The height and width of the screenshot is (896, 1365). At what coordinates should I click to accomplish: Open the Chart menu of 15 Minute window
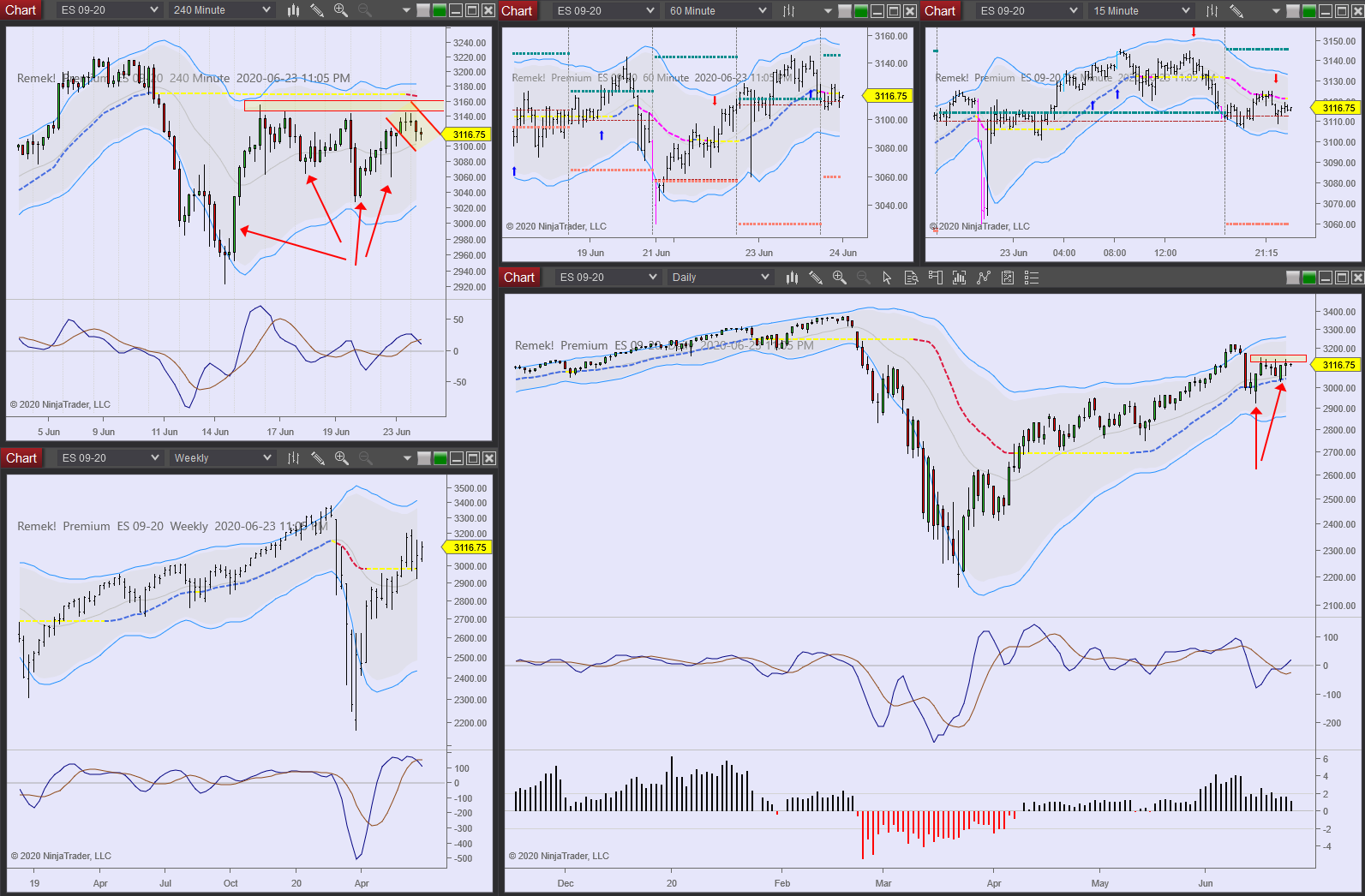(x=940, y=11)
